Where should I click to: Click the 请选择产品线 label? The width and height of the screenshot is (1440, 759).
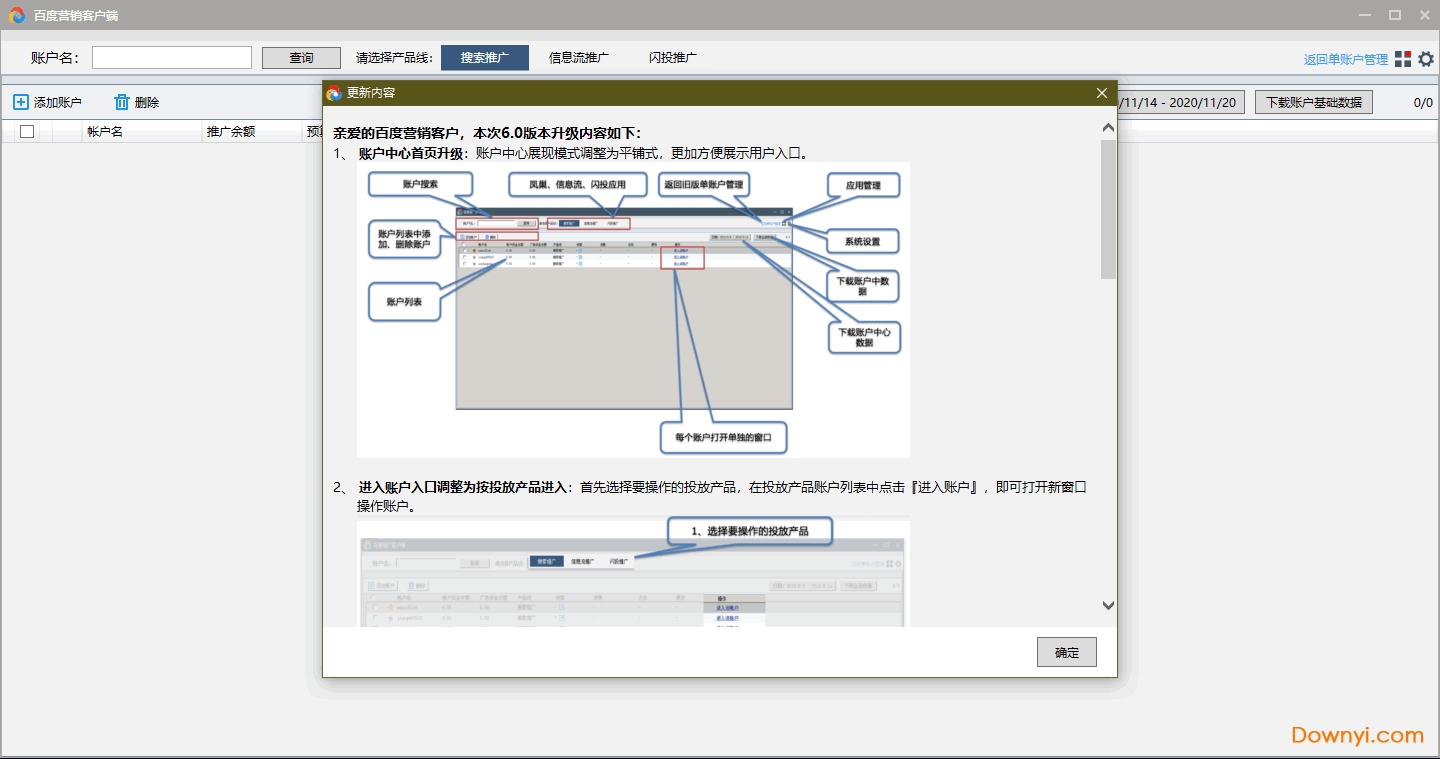(x=395, y=58)
